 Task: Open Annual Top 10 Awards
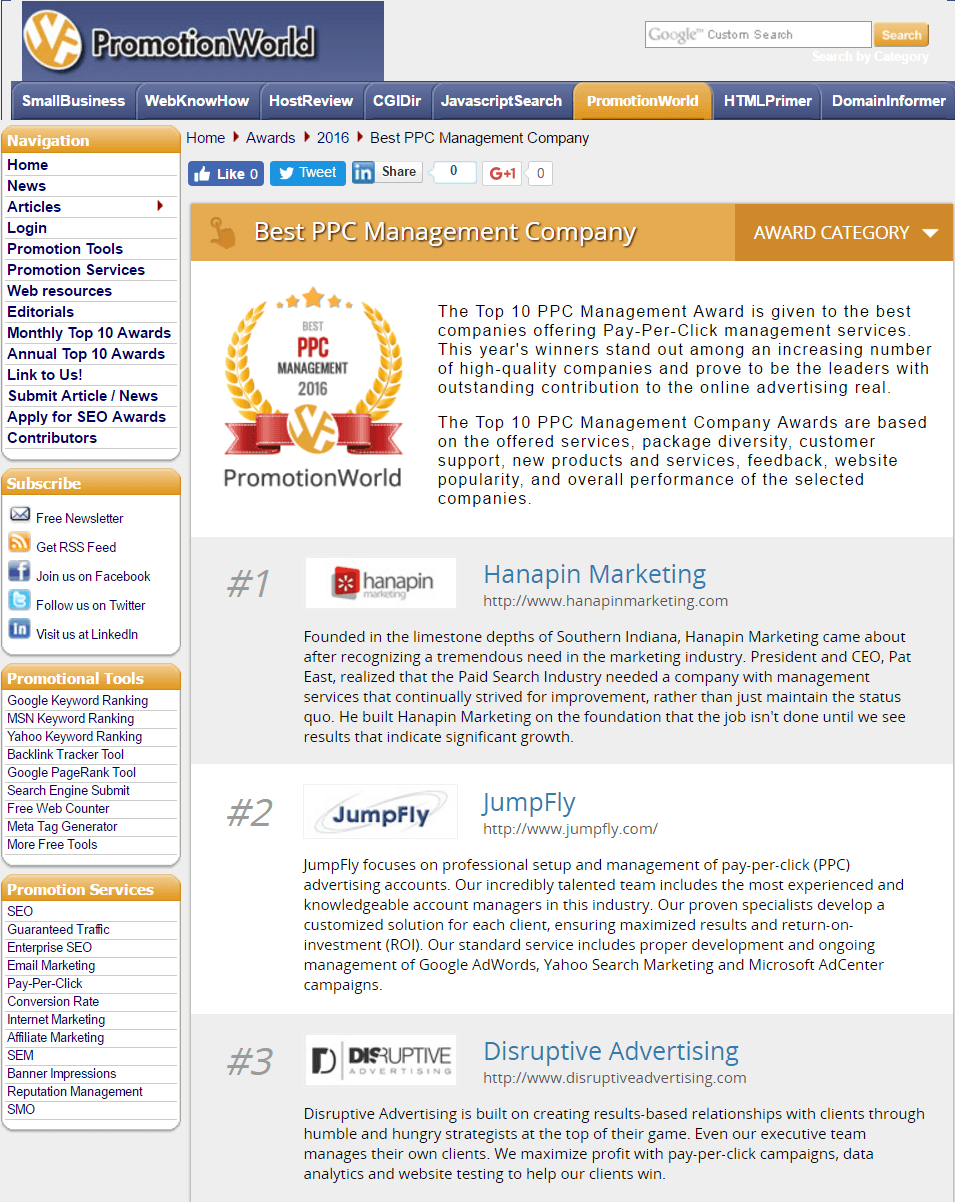point(86,354)
